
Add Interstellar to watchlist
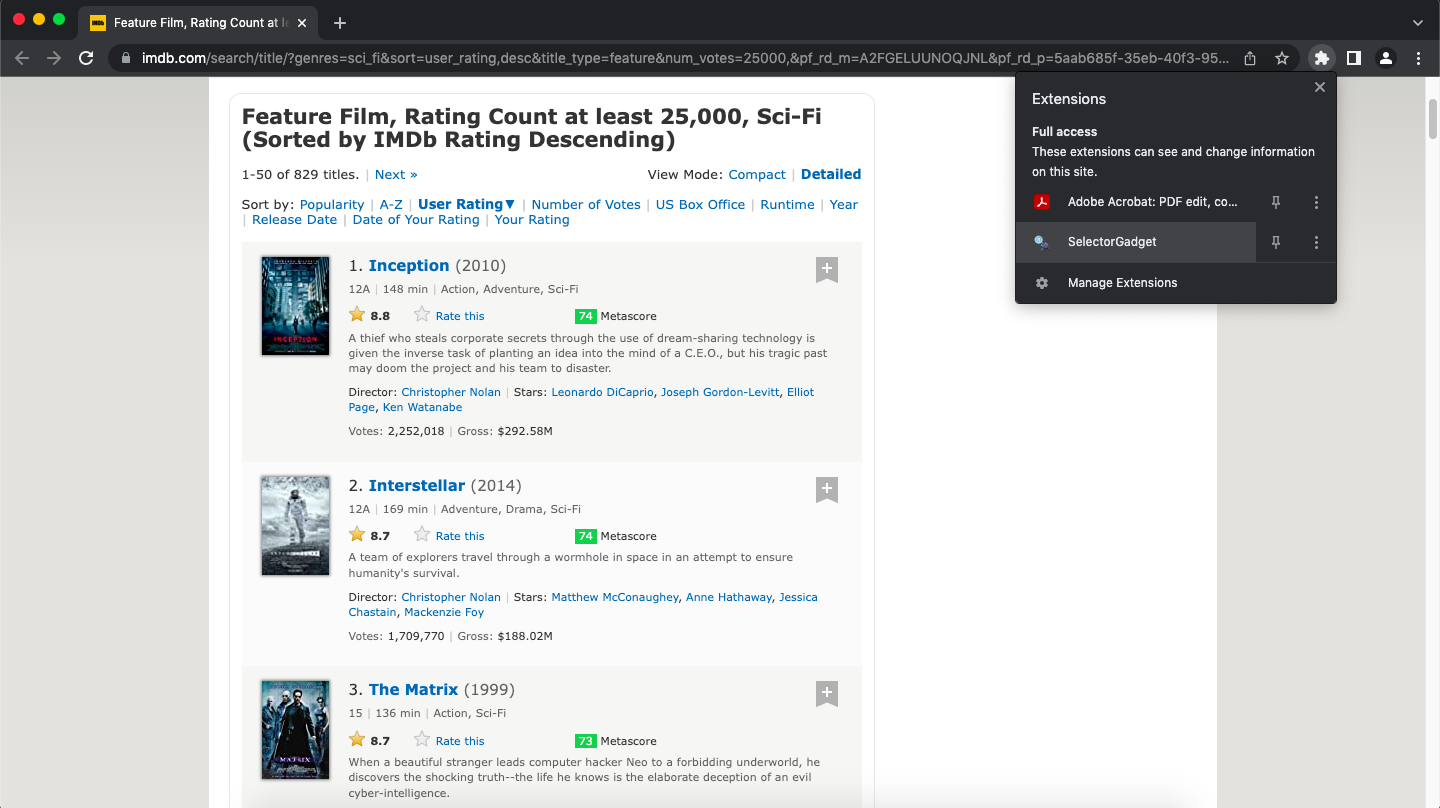(826, 489)
